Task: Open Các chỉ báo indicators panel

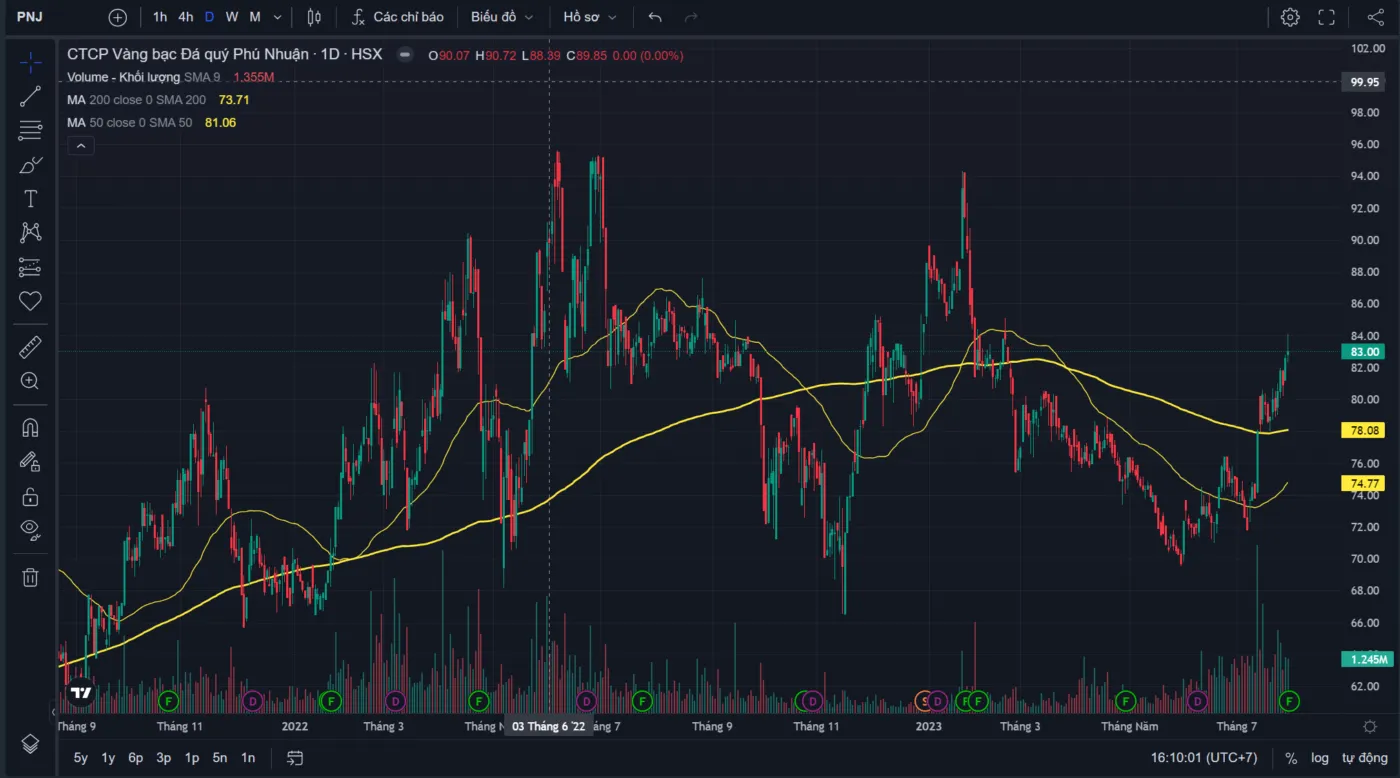Action: point(397,17)
